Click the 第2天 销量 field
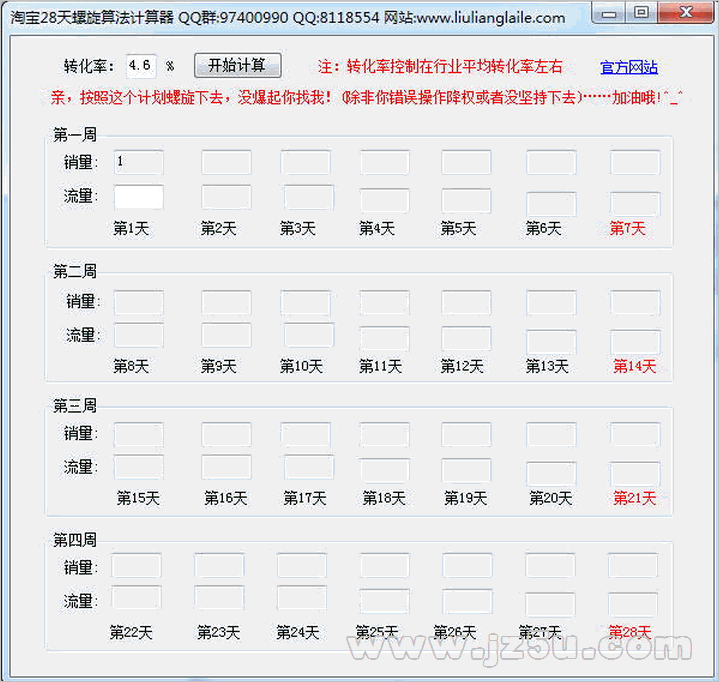Viewport: 719px width, 682px height. click(x=227, y=162)
